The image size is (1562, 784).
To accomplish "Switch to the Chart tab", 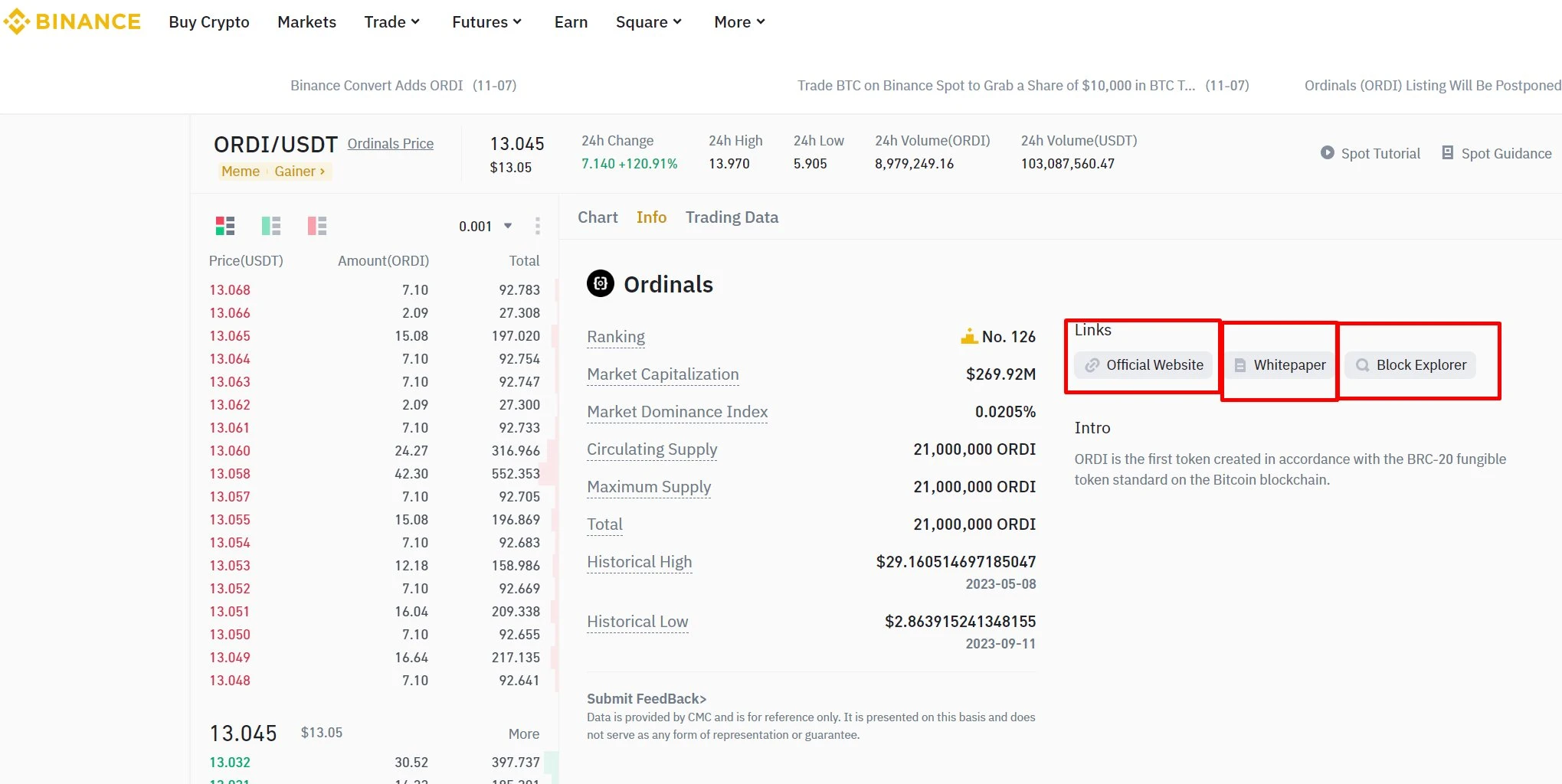I will (x=597, y=217).
